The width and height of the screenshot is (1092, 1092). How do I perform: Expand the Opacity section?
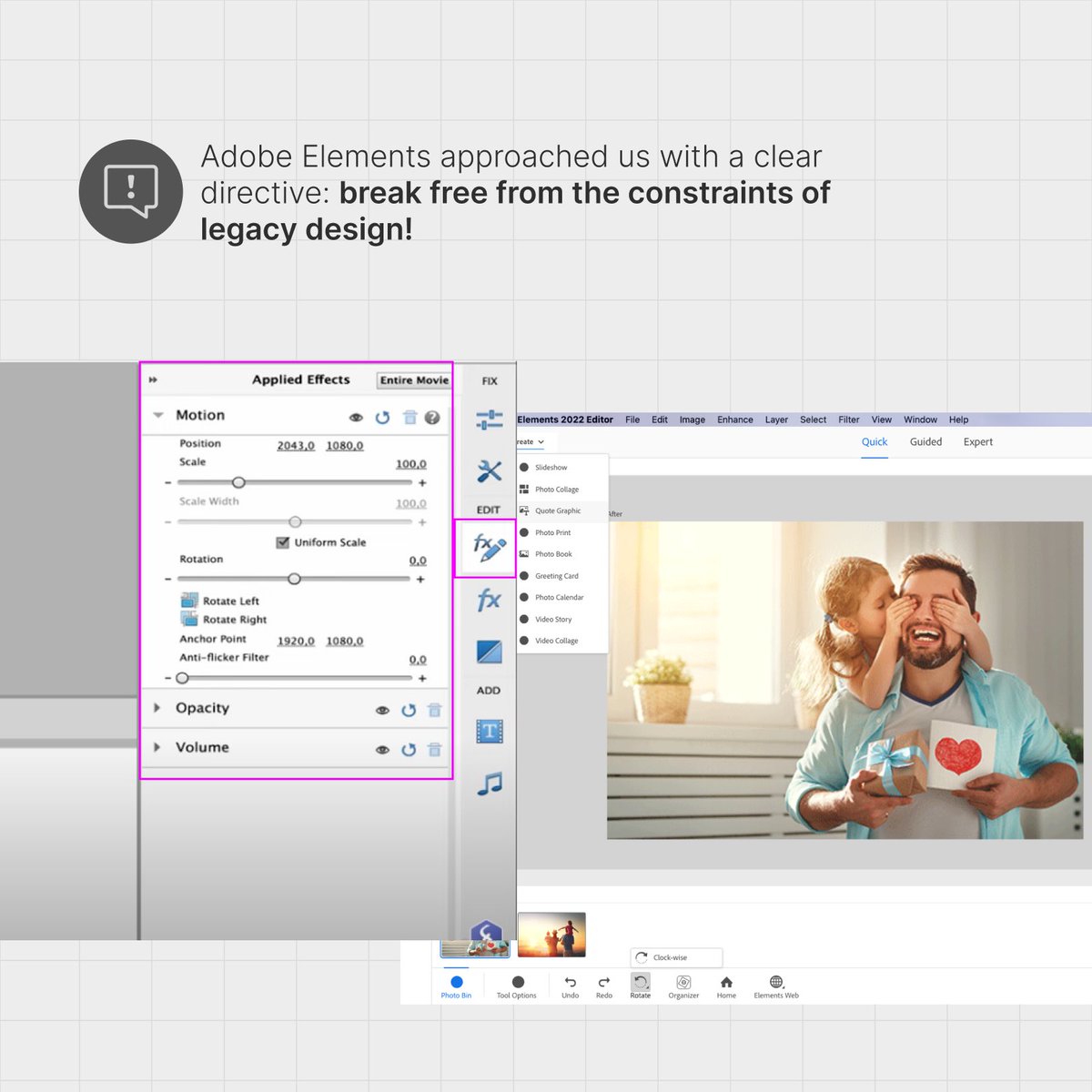(157, 707)
